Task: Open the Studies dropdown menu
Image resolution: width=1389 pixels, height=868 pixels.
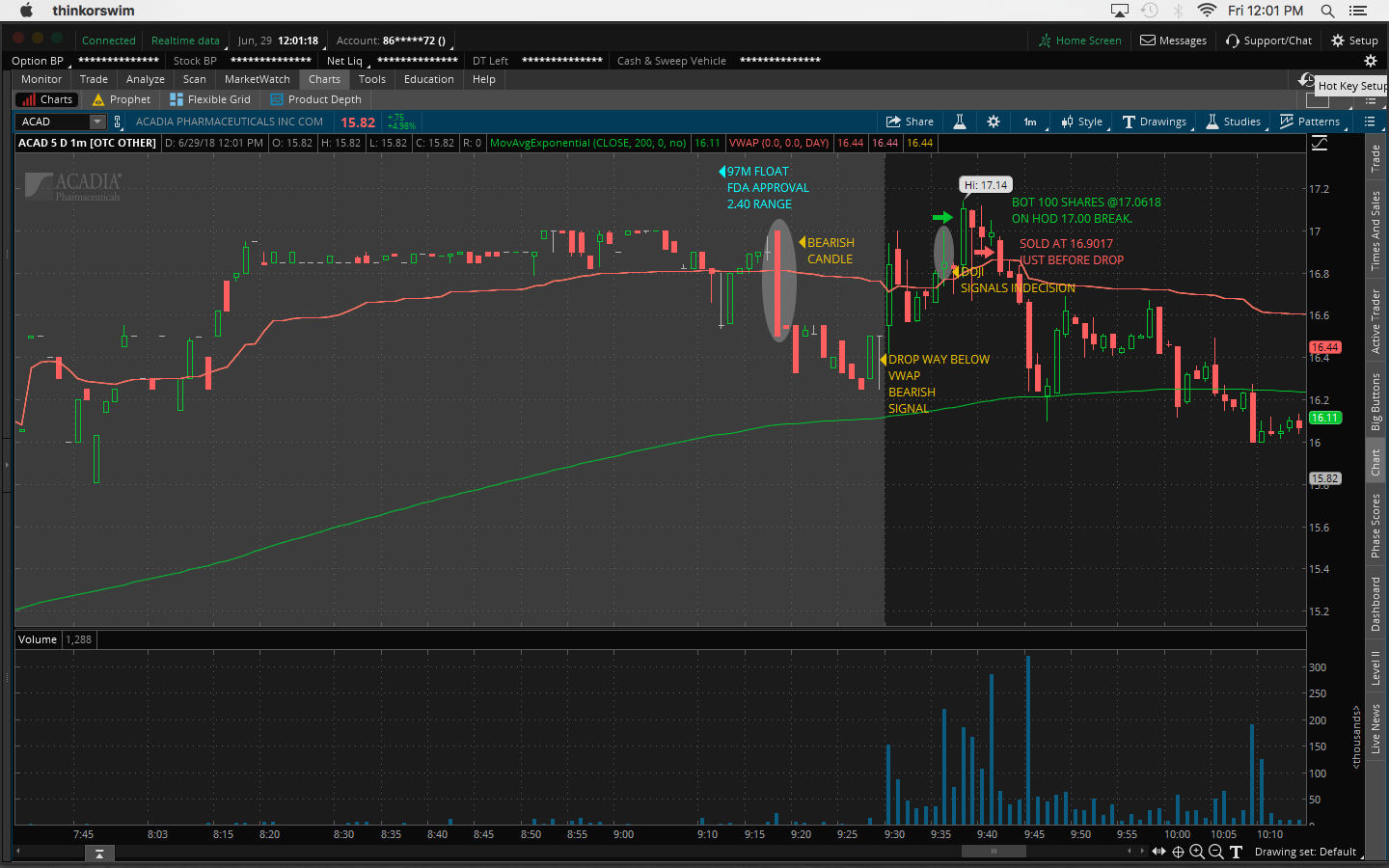Action: click(x=1234, y=122)
